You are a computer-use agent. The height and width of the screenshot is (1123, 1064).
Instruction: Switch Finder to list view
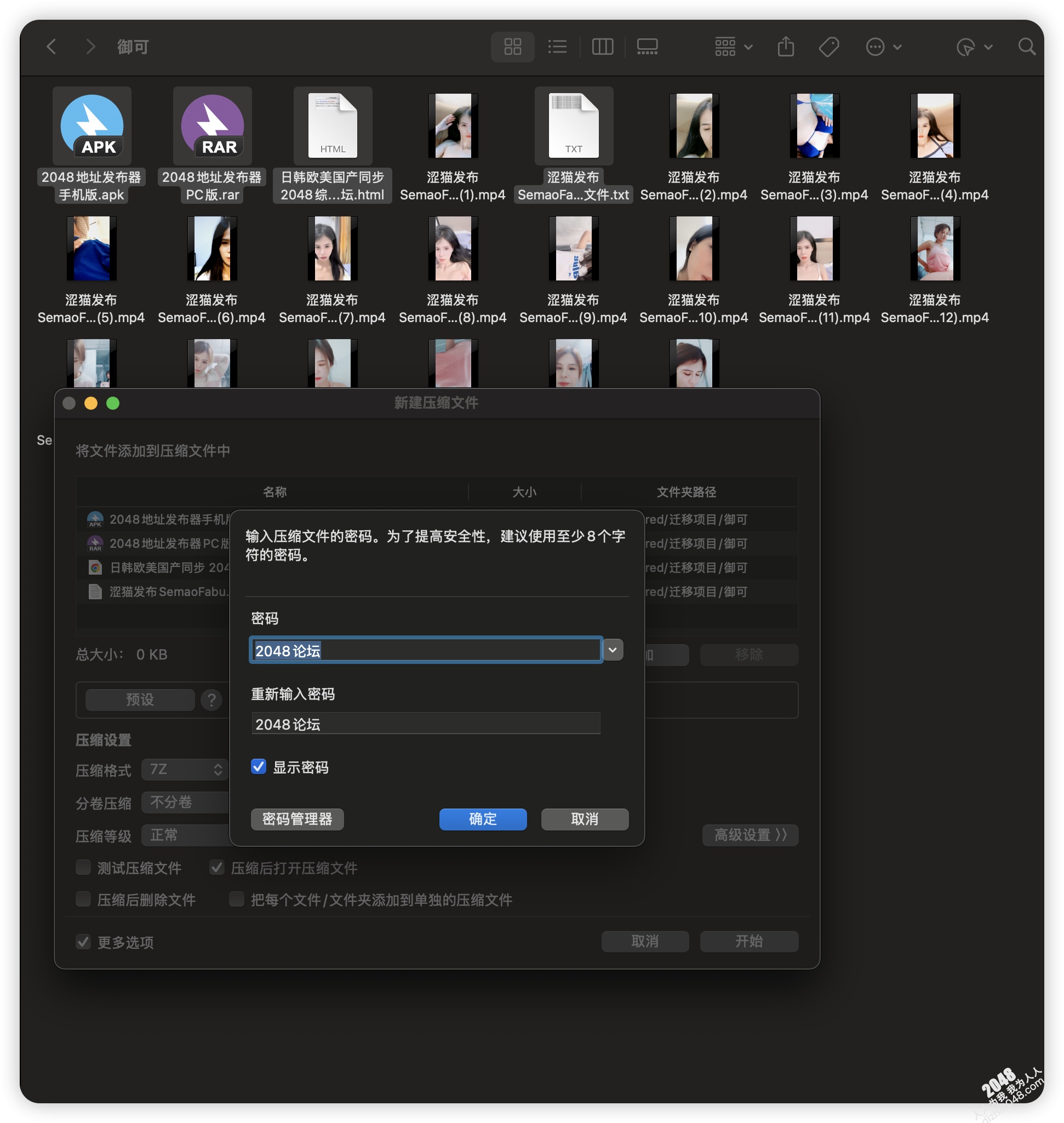(x=557, y=47)
